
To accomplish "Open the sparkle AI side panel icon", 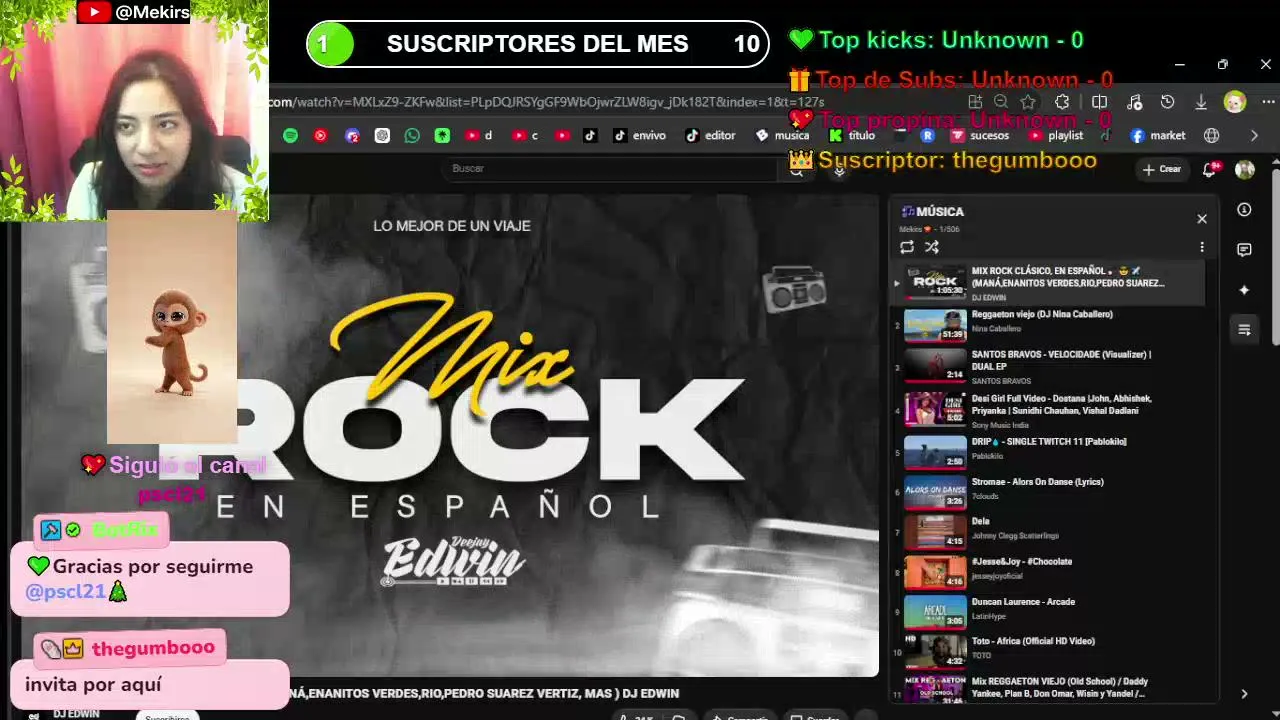I will pos(1244,290).
